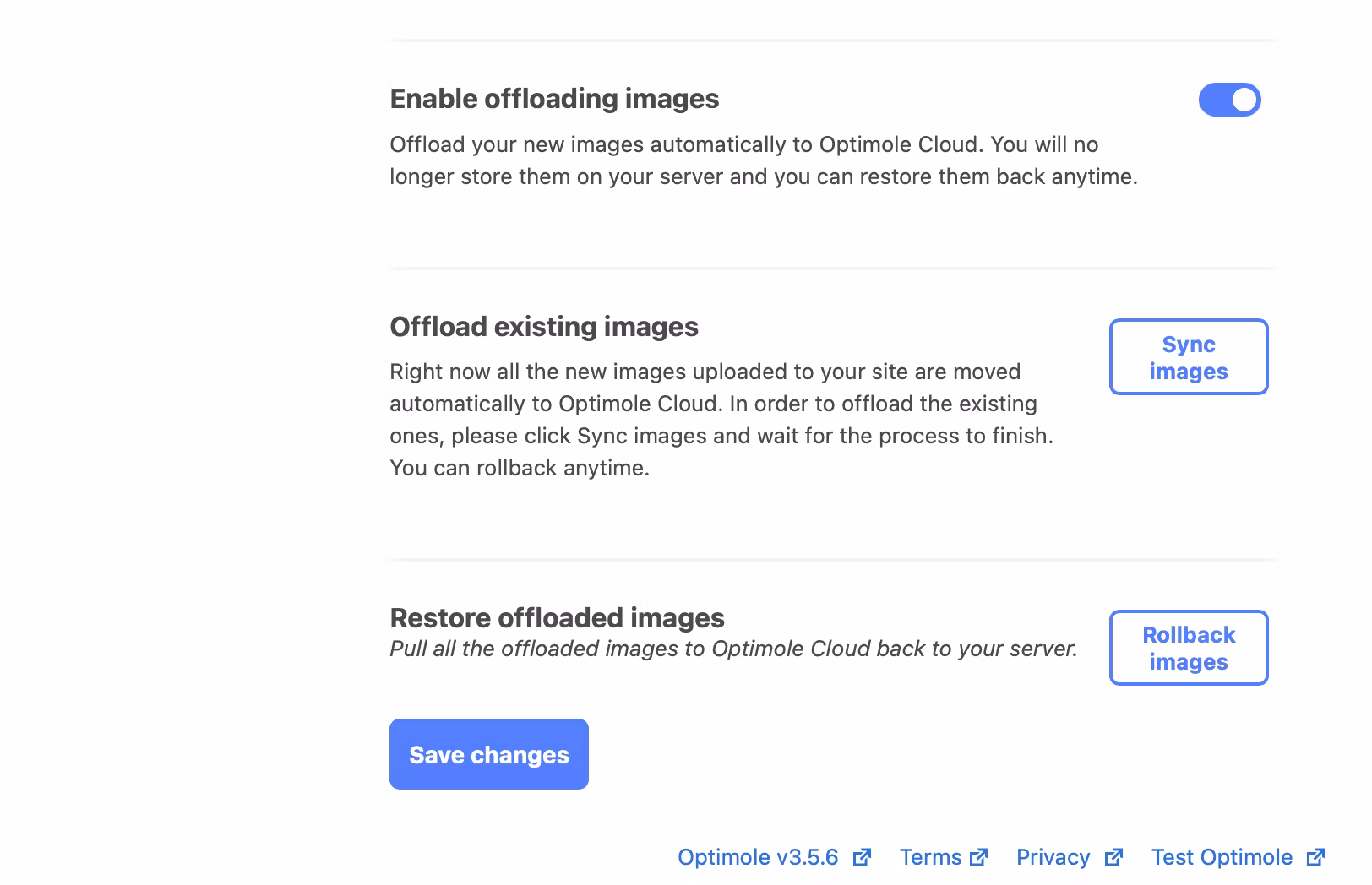Click external link icon beside Test Optimole
Viewport: 1372px width, 885px height.
point(1314,857)
